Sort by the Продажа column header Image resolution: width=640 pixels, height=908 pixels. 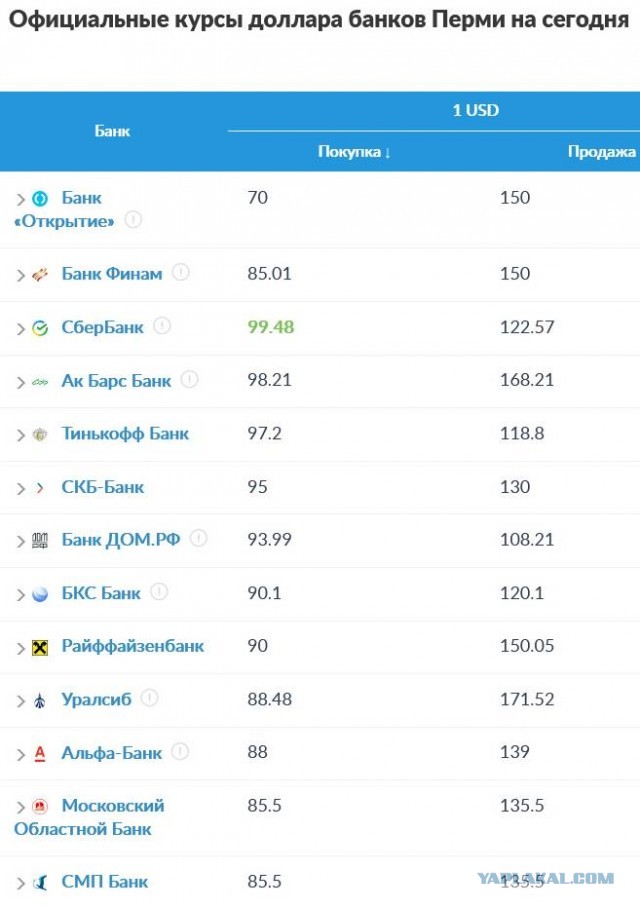click(x=602, y=152)
